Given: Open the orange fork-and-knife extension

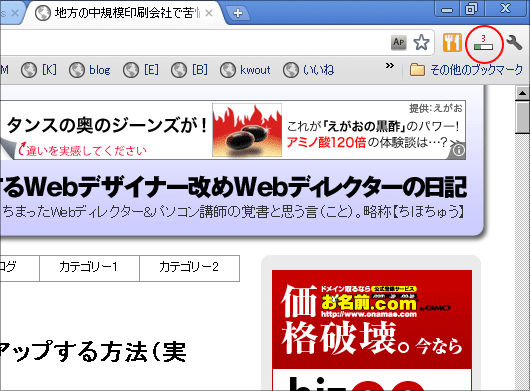Looking at the screenshot, I should pyautogui.click(x=452, y=43).
